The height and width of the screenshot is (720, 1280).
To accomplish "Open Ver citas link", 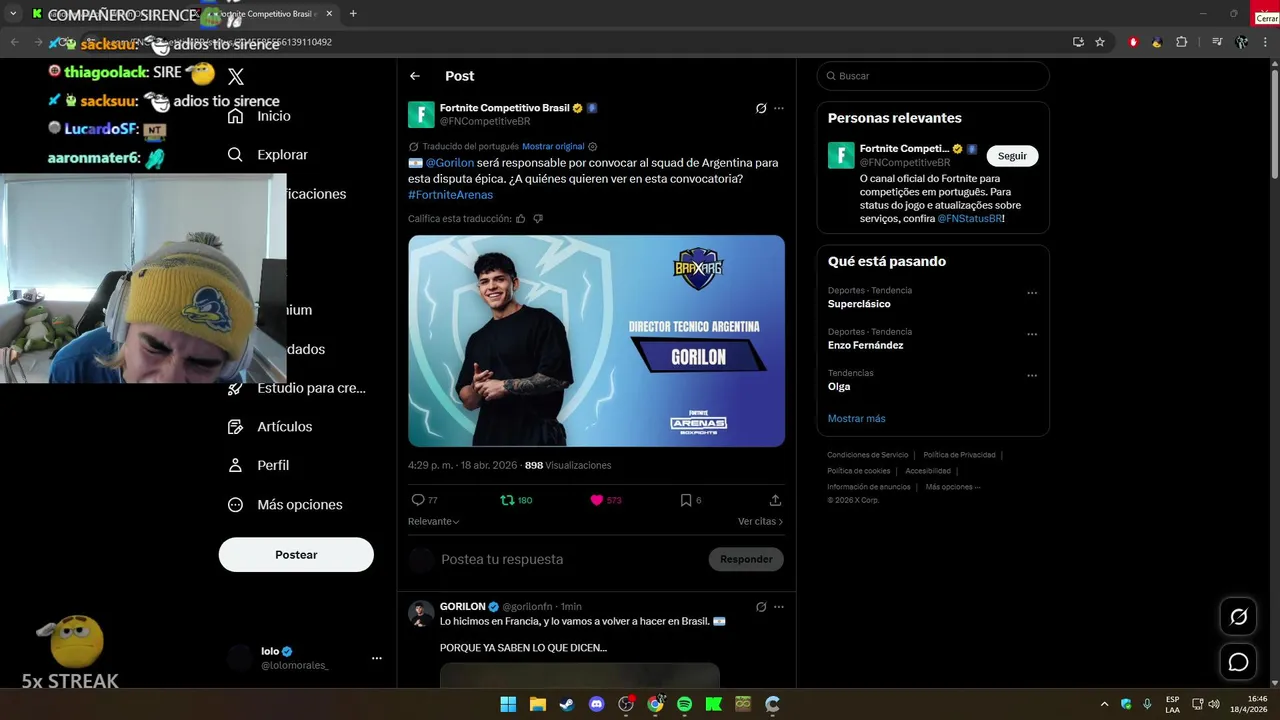I will click(760, 522).
